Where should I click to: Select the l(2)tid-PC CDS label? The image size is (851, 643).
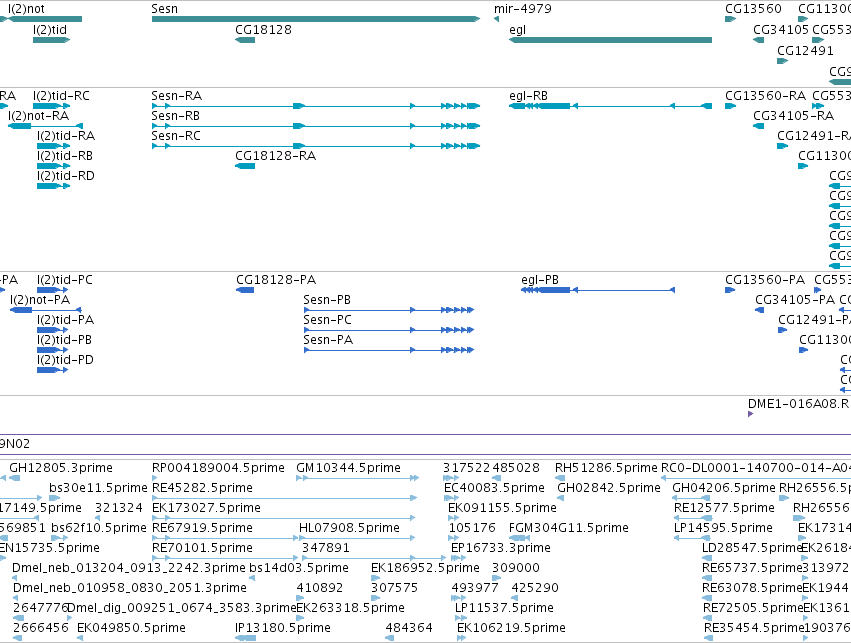tap(65, 280)
